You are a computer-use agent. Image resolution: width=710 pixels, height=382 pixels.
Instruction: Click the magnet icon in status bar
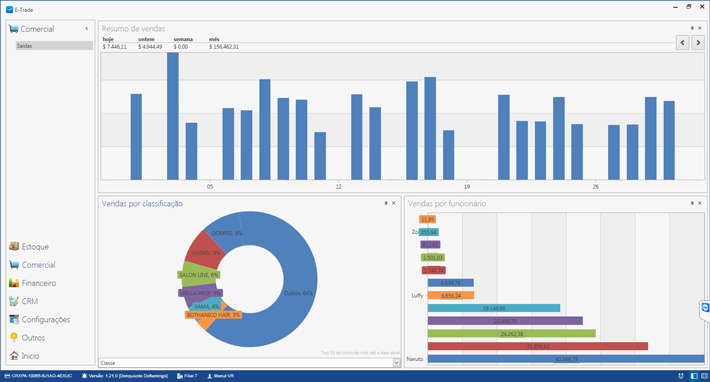pos(681,376)
